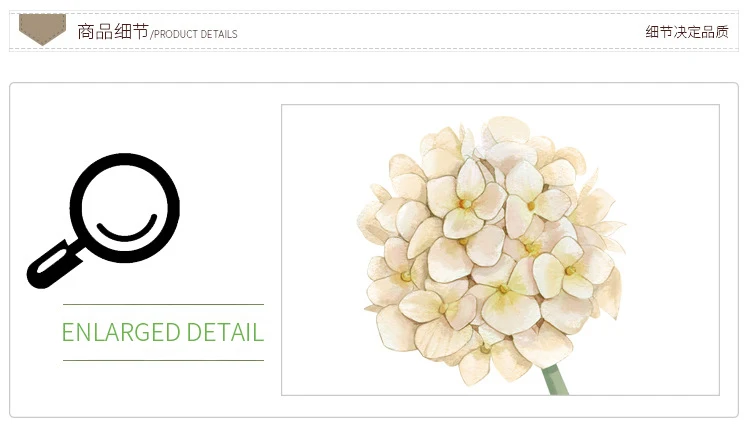
Task: Click the magnifying glass handle
Action: point(54,265)
